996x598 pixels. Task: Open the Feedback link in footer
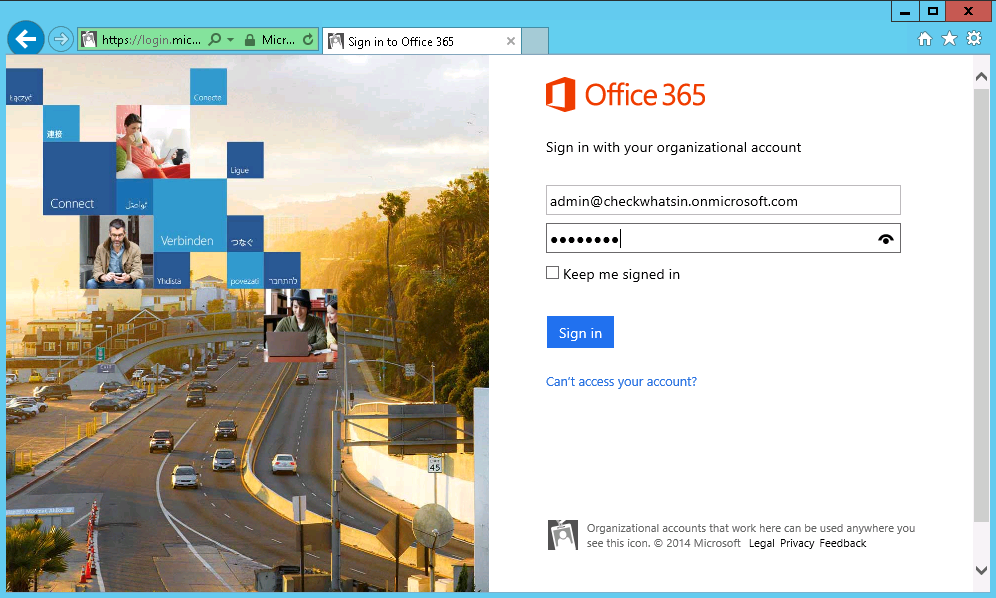click(842, 543)
